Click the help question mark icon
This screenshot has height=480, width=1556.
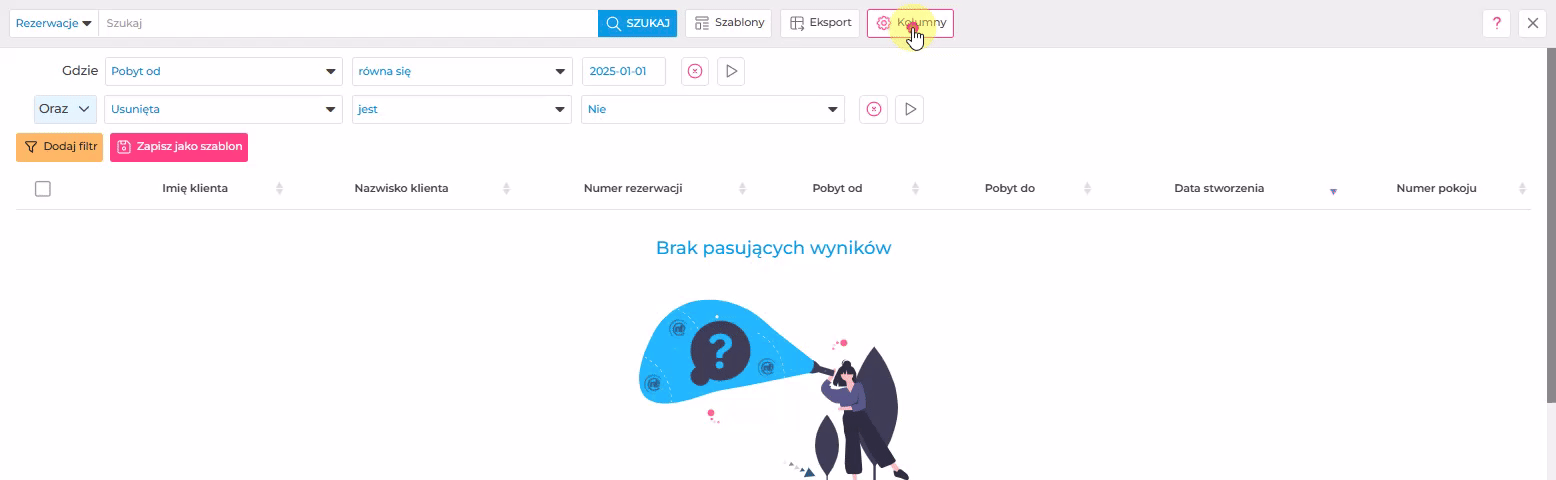[x=1496, y=24]
